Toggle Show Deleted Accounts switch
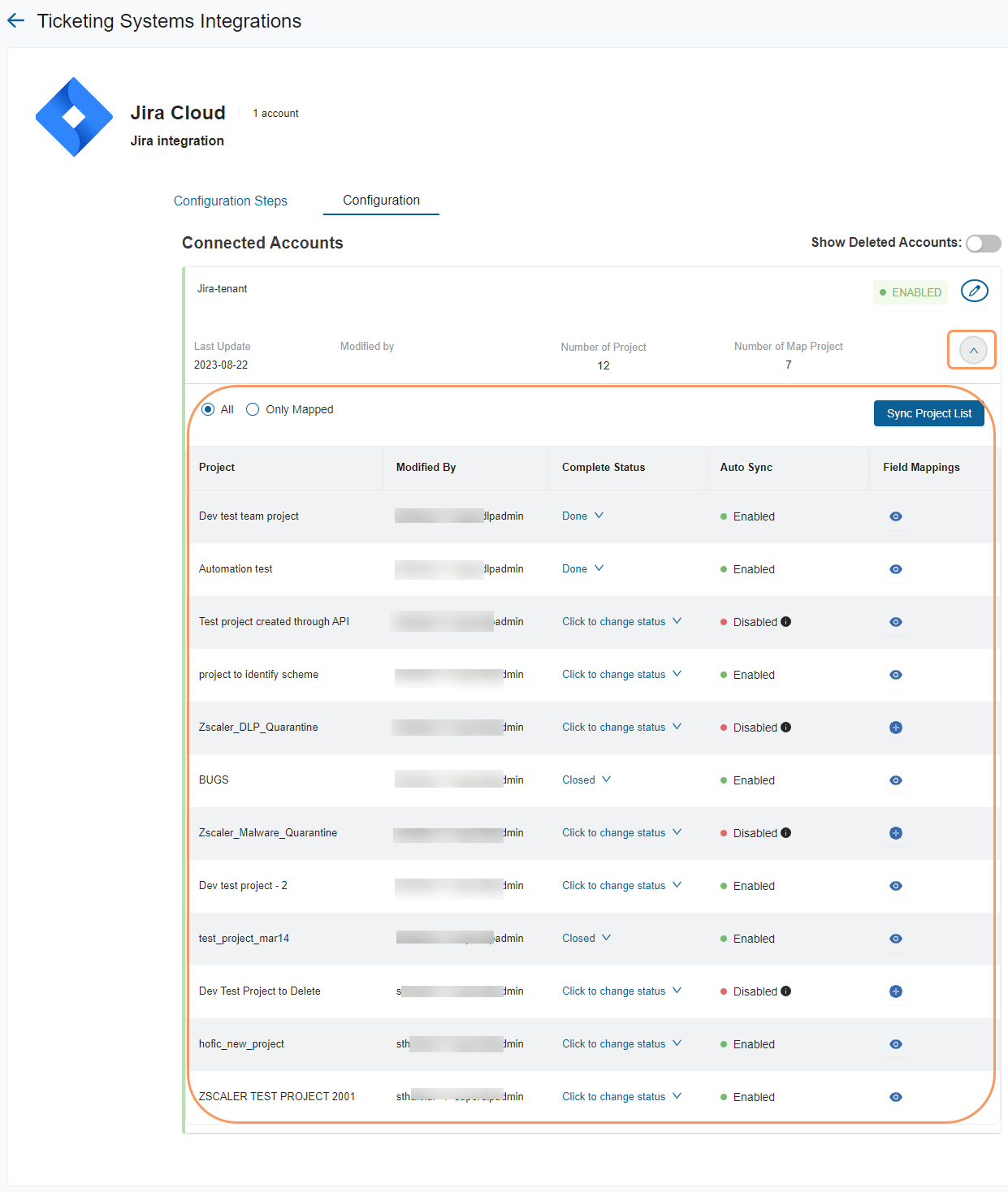Viewport: 1008px width, 1192px height. coord(983,244)
